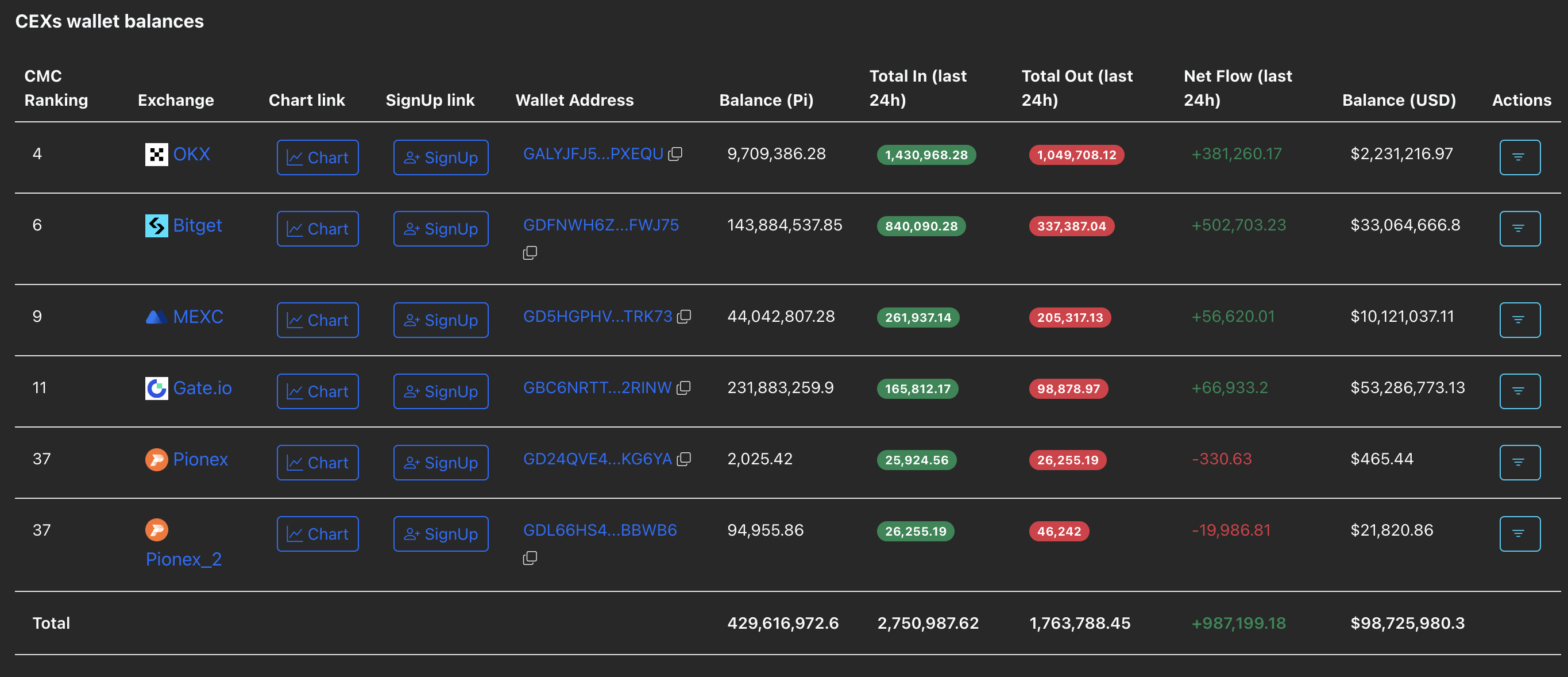Copy the Bitget wallet address
The width and height of the screenshot is (1568, 677).
pyautogui.click(x=530, y=252)
